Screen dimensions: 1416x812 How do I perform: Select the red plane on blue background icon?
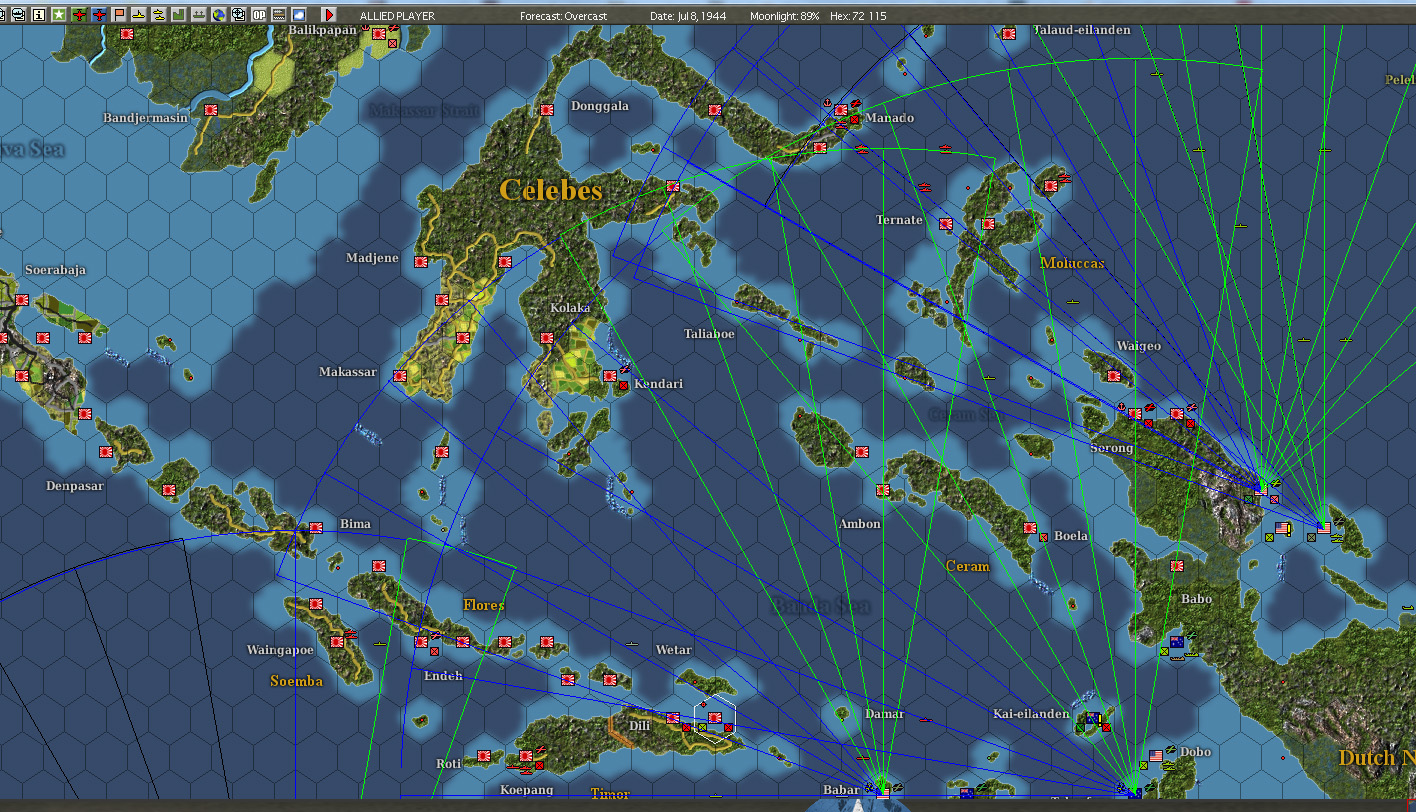[x=99, y=15]
